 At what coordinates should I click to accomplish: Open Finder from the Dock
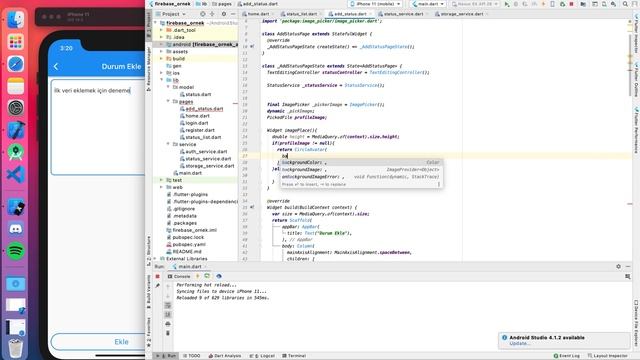point(16,20)
